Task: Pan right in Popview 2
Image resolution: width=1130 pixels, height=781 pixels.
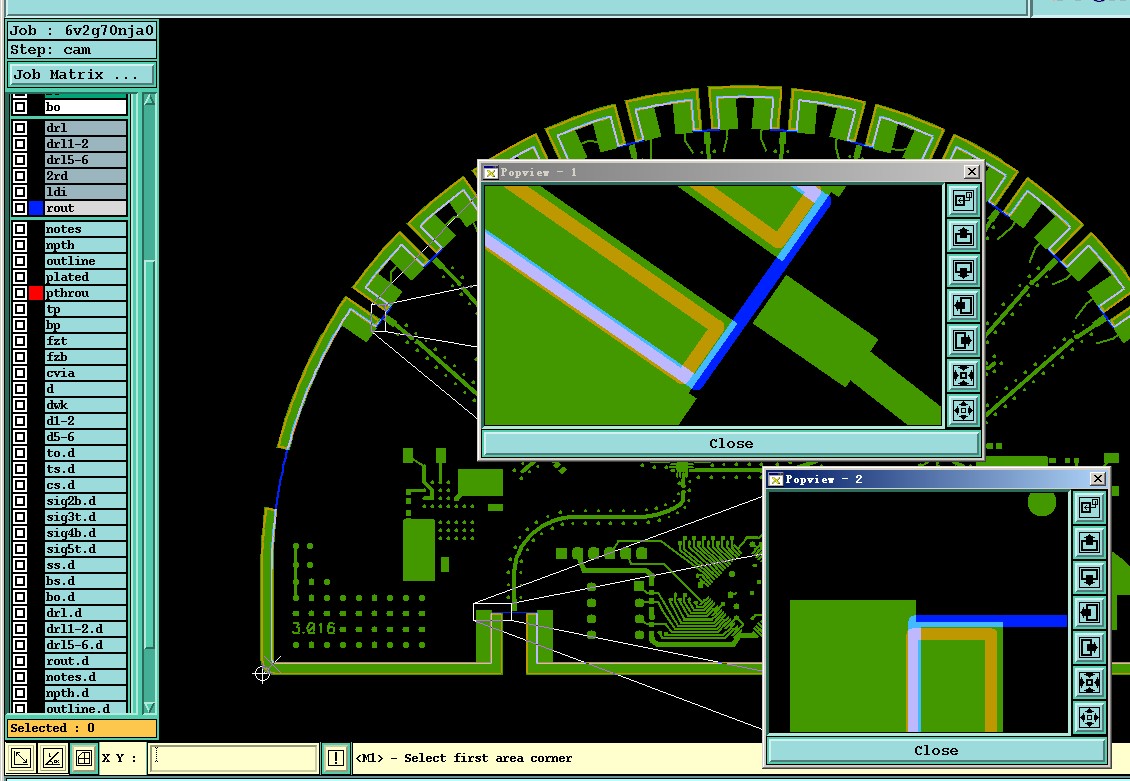Action: coord(1089,647)
